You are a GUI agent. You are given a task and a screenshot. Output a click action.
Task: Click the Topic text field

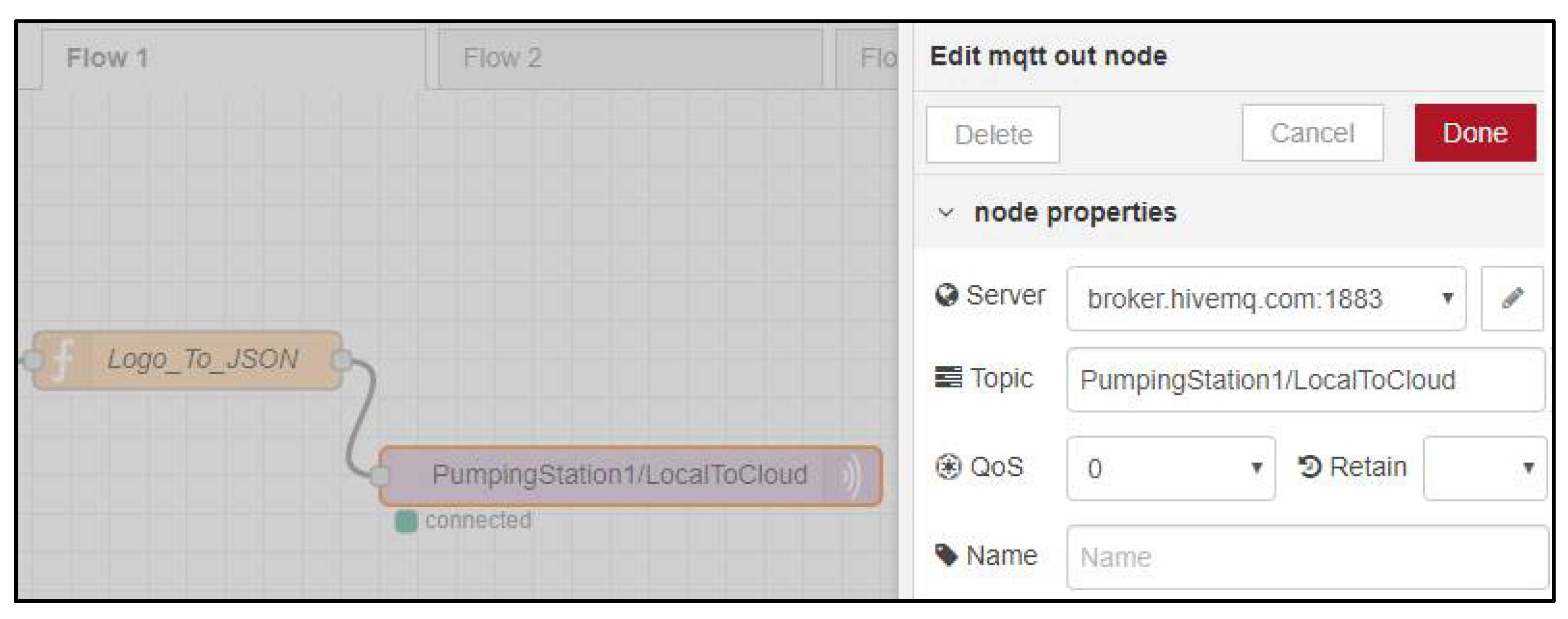(x=1306, y=380)
